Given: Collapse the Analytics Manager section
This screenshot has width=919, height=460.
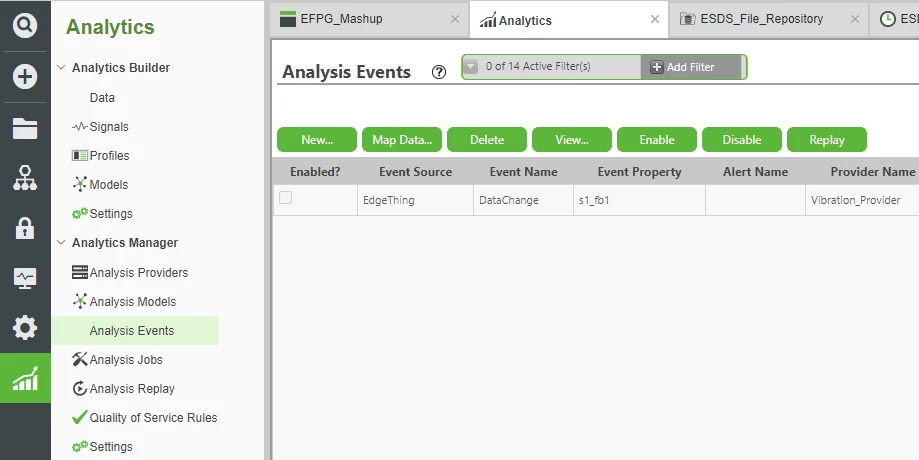Looking at the screenshot, I should (61, 242).
